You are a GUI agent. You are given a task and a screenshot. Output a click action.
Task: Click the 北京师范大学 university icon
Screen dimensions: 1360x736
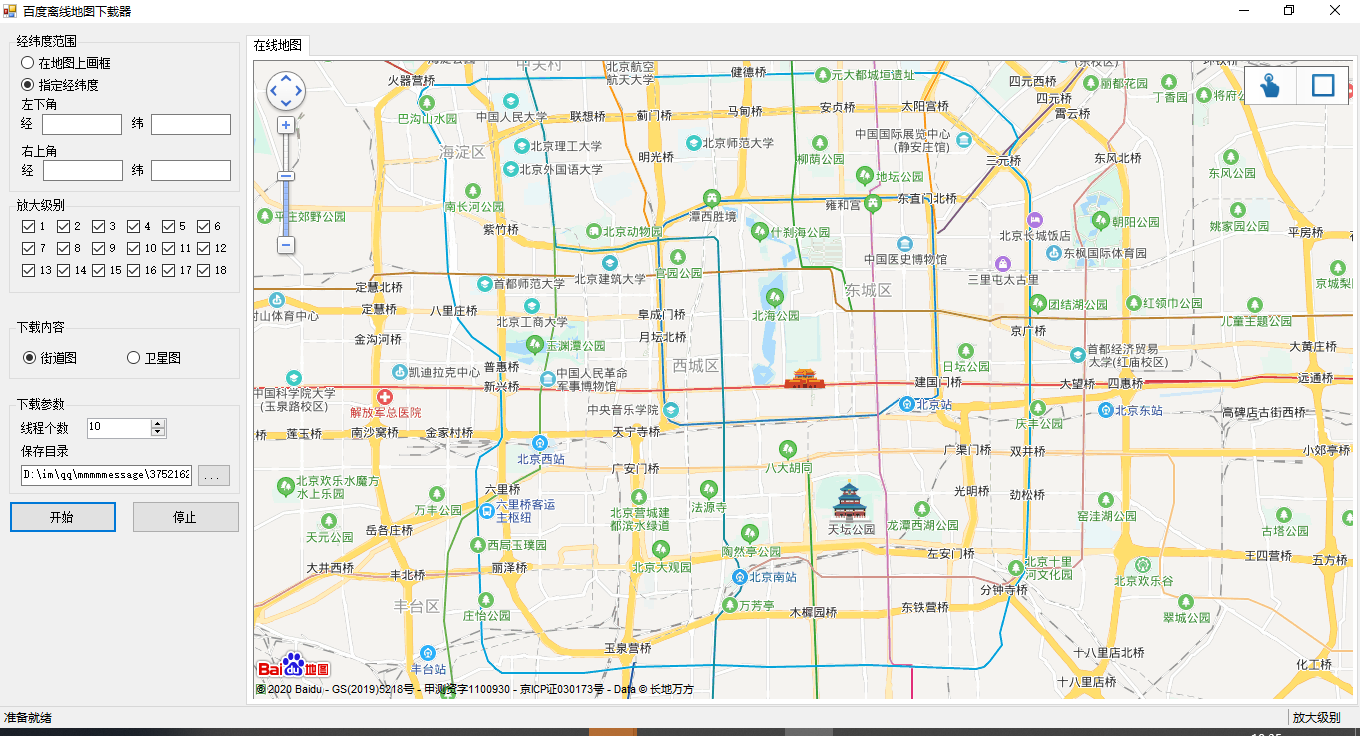coord(692,143)
